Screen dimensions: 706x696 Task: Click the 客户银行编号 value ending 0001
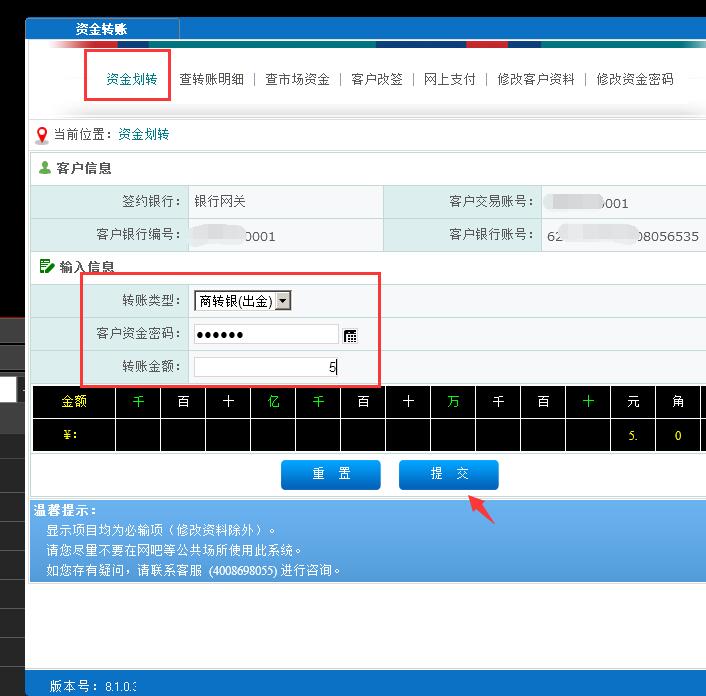(x=234, y=236)
